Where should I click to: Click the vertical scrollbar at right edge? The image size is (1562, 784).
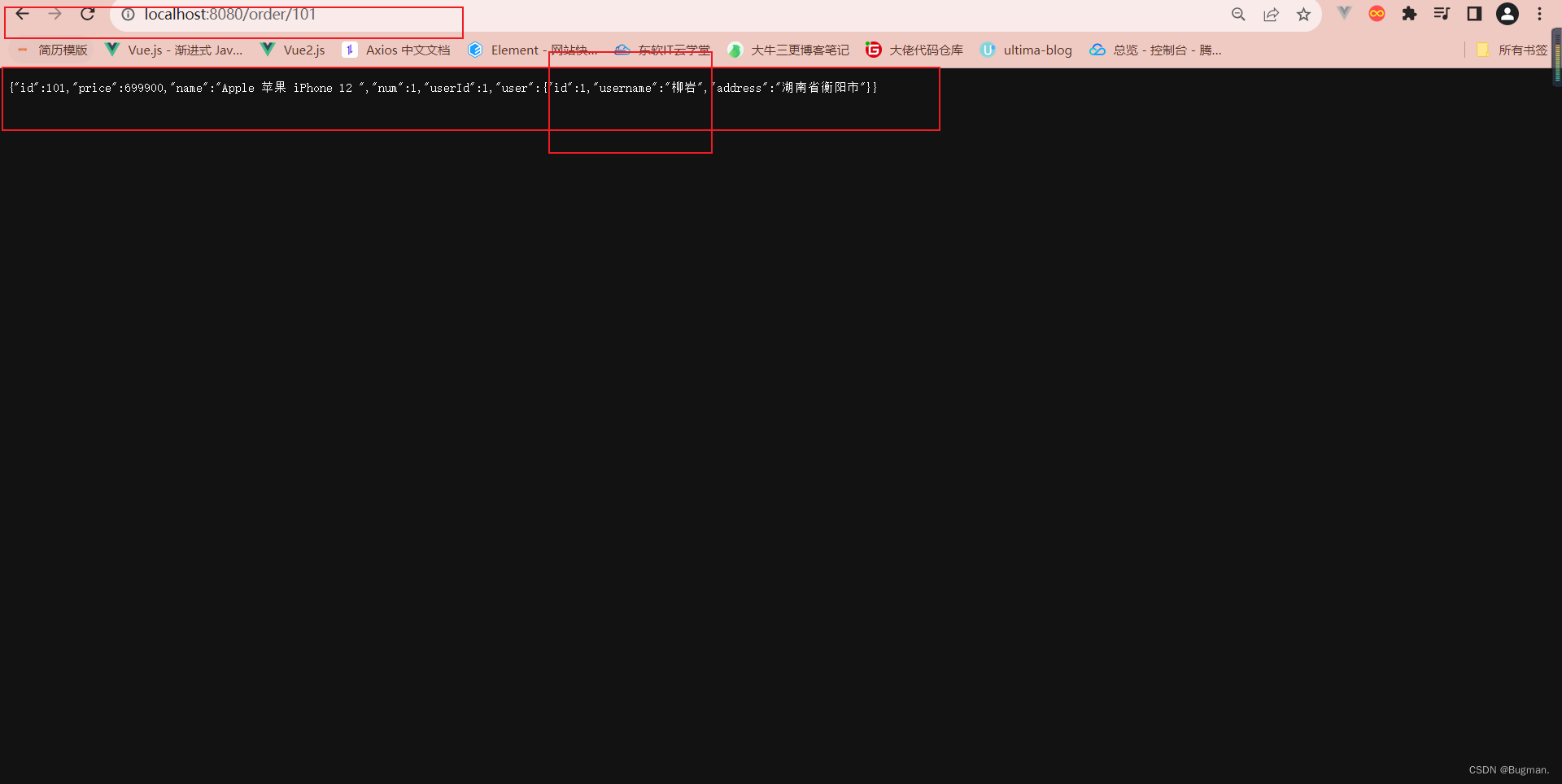(1557, 57)
